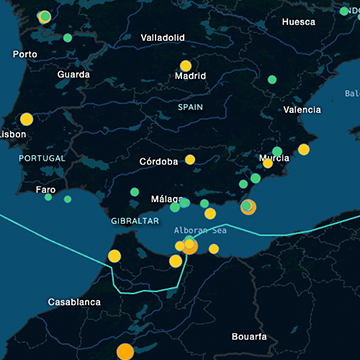Image resolution: width=360 pixels, height=360 pixels.
Task: Click the yellow marker in Morocco south of Gibraltar
Action: [x=114, y=256]
